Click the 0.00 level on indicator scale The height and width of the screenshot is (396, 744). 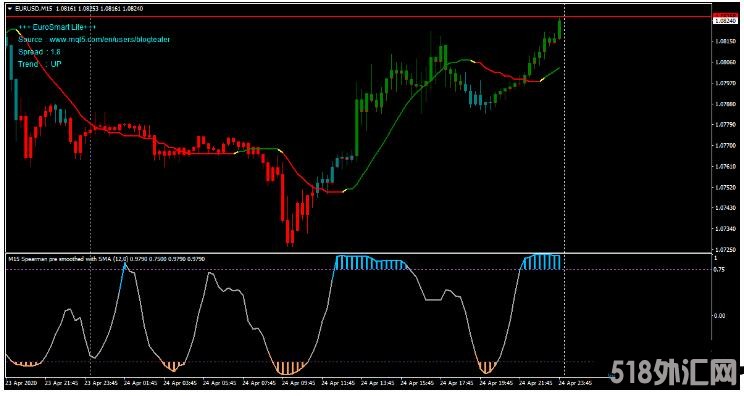click(719, 315)
